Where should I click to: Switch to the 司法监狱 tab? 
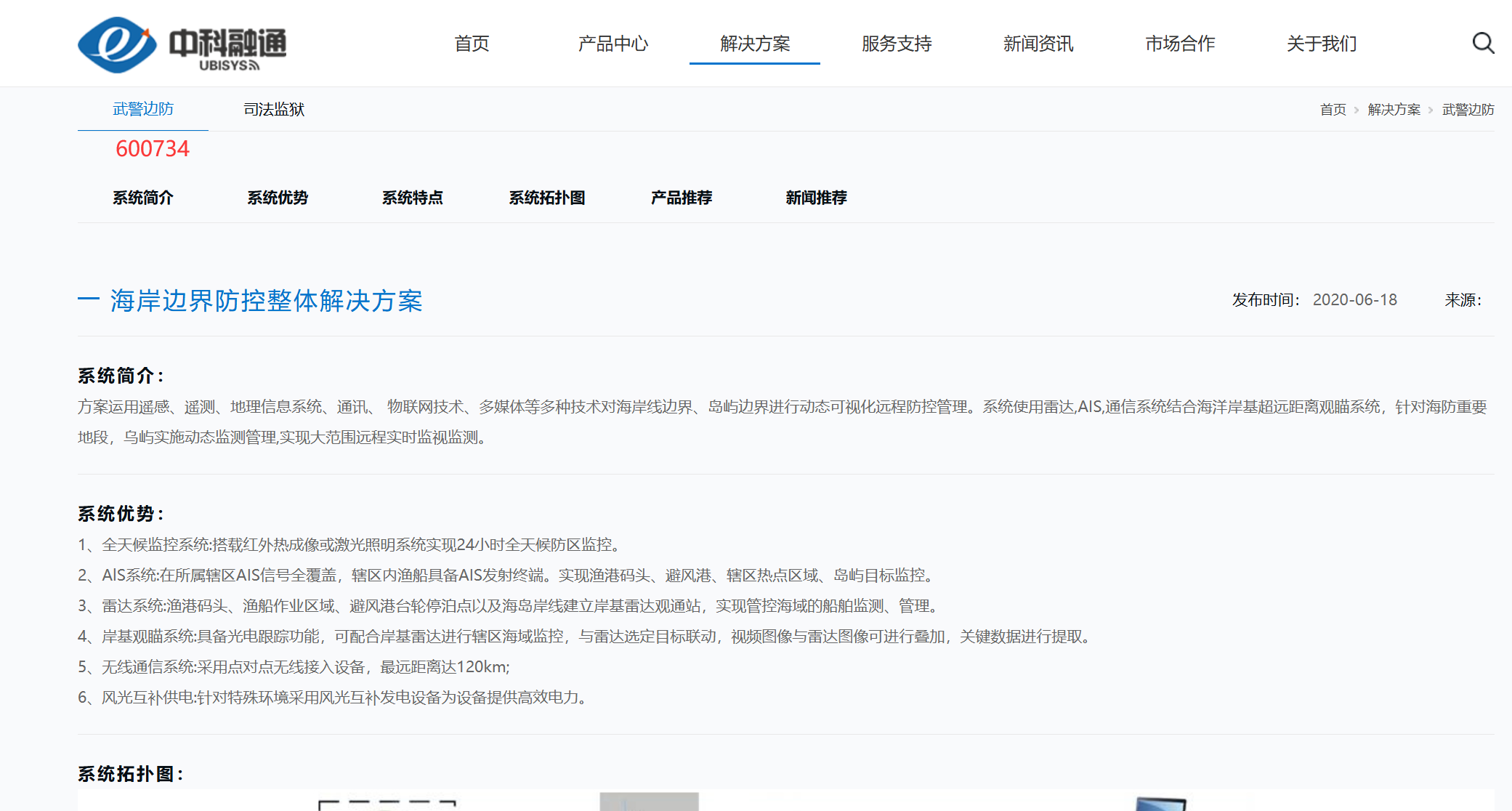pos(274,109)
